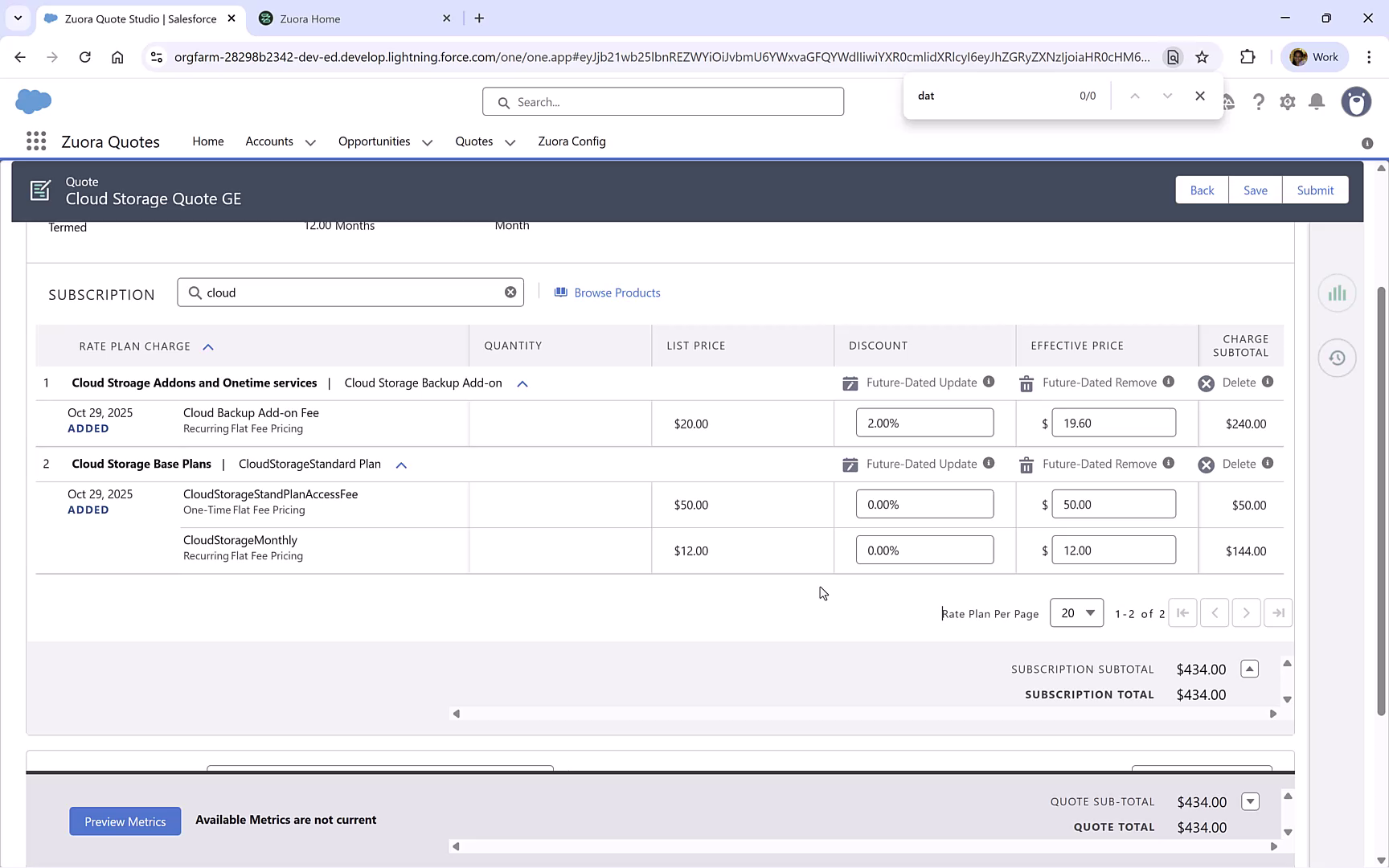Screen dimensions: 1389x868
Task: Click Delete icon for Cloud Storage Backup Add-on
Action: click(x=1206, y=383)
